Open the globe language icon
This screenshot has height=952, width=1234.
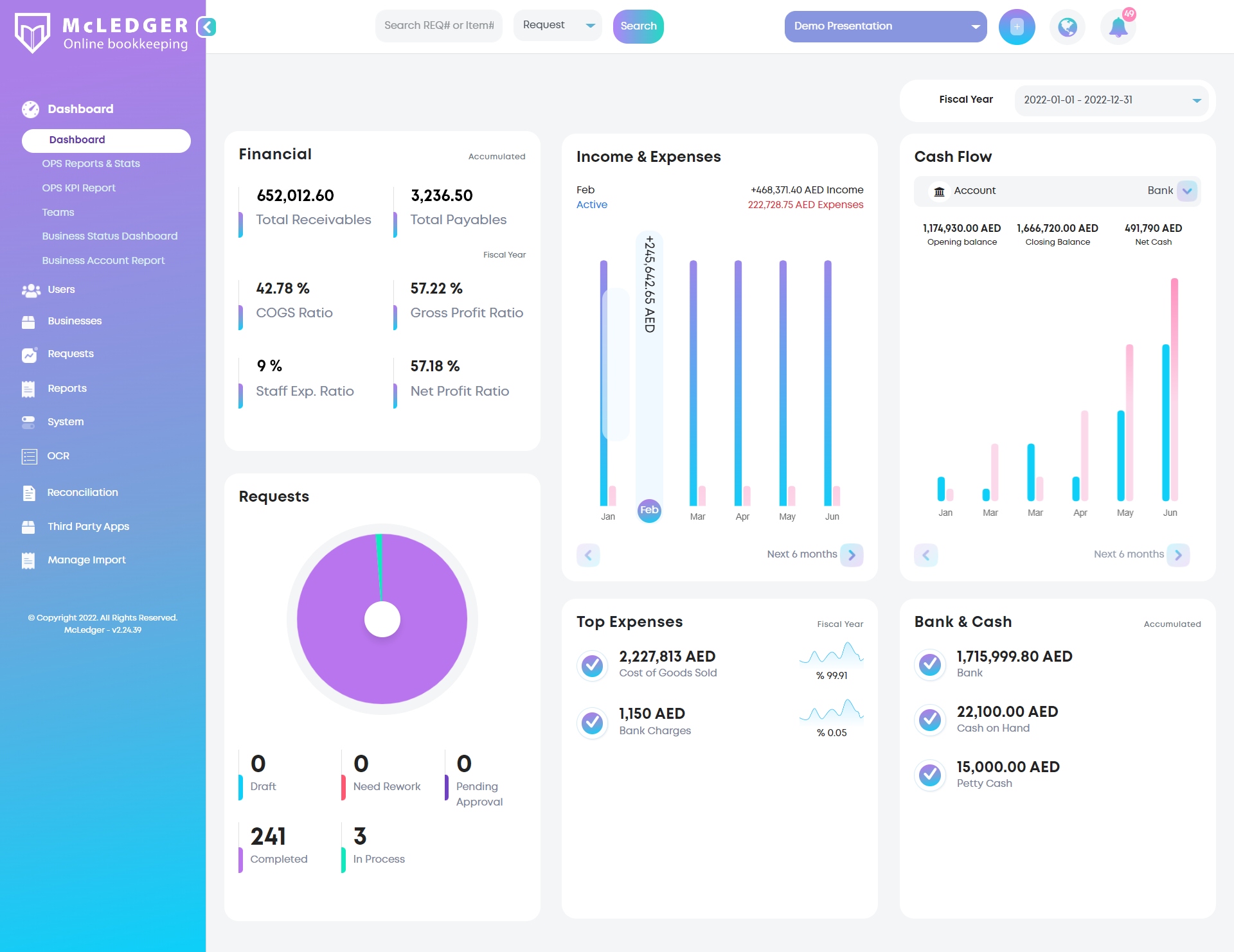[1068, 27]
